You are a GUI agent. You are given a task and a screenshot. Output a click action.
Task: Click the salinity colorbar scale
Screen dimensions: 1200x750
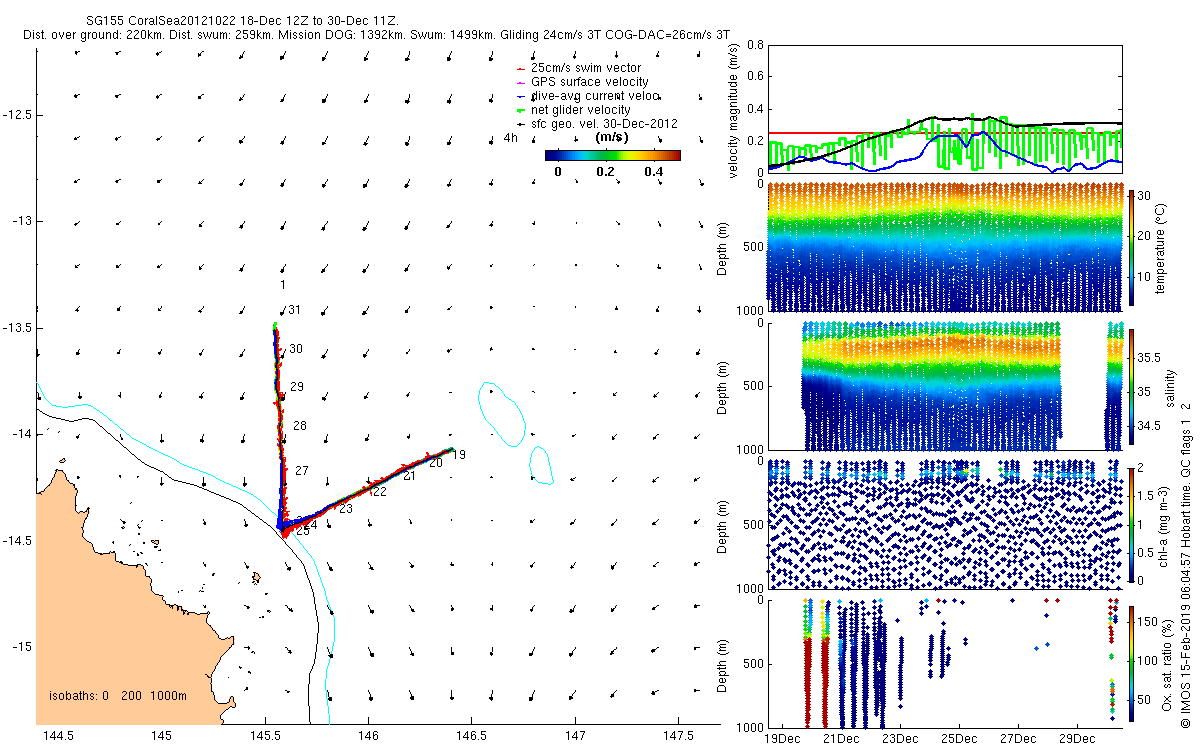tap(1132, 388)
